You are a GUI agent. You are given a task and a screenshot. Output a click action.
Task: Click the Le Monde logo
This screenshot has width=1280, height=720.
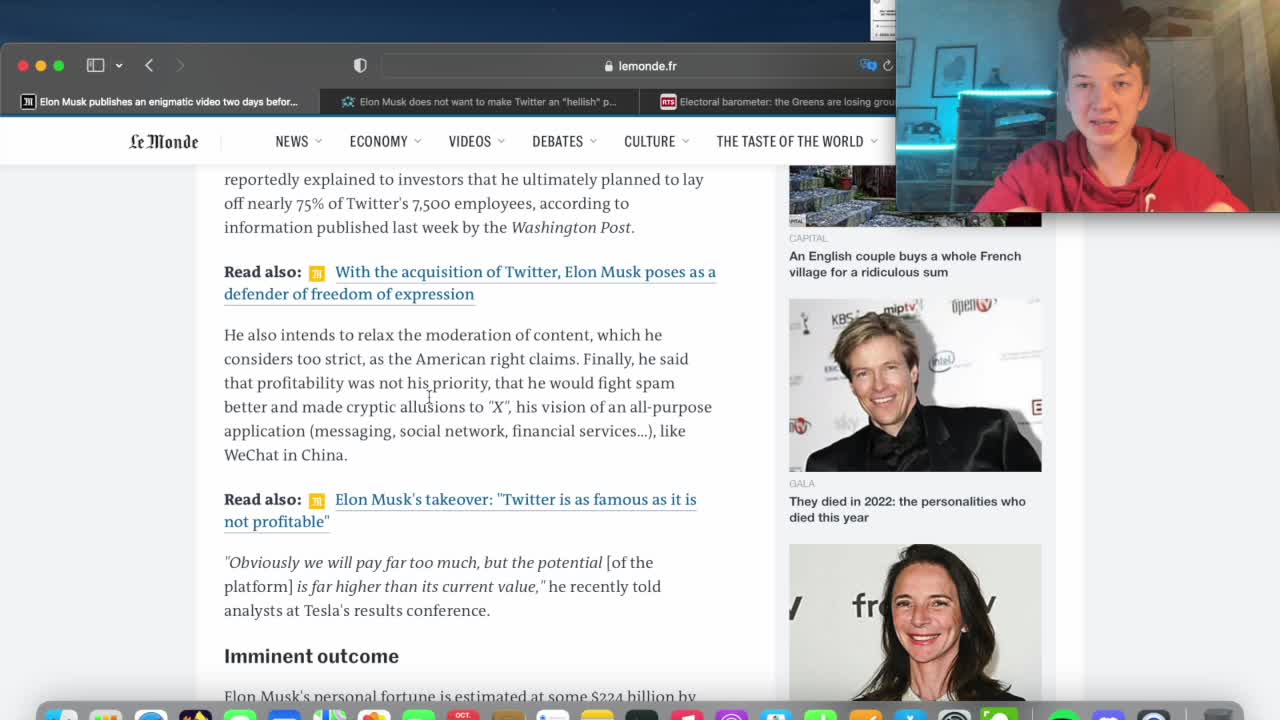click(164, 141)
